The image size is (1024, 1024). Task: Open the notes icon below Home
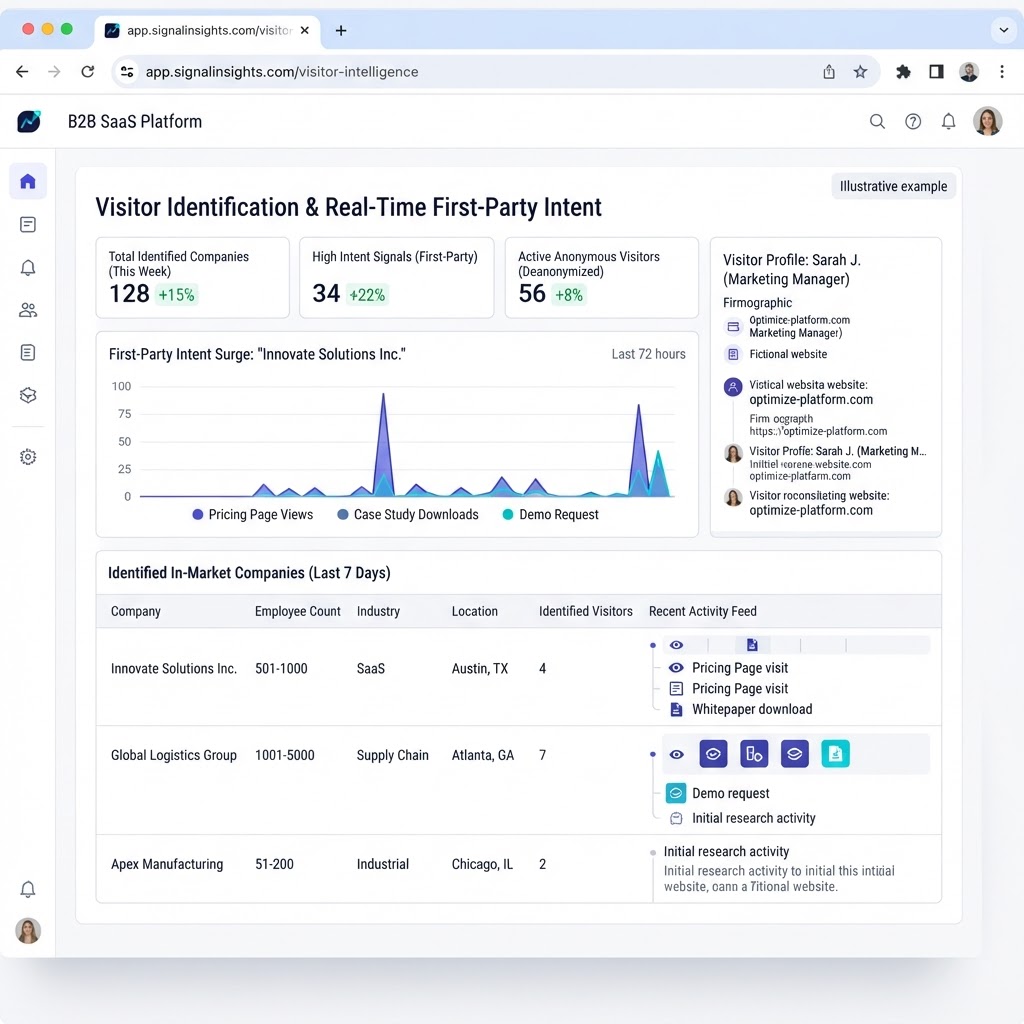pos(27,225)
